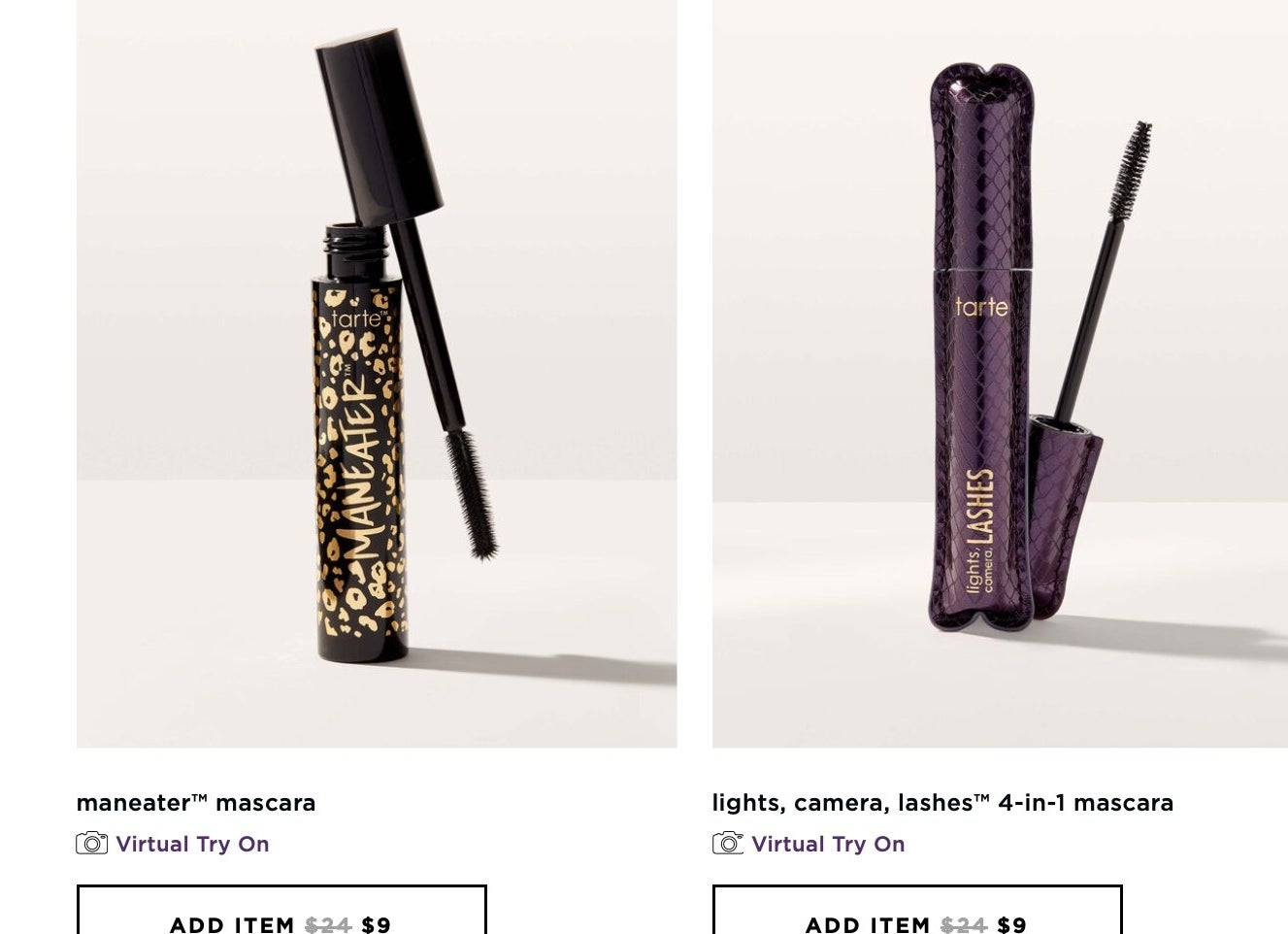The image size is (1288, 934).
Task: Click the purple mascara's wand brush tip
Action: point(1131,170)
